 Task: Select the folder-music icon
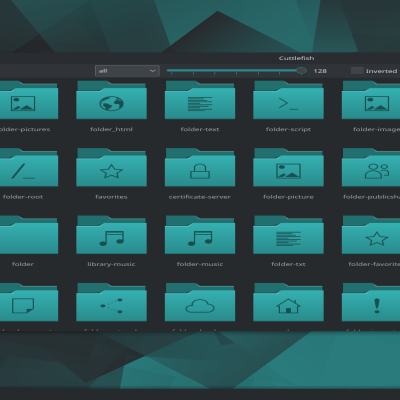coord(200,235)
